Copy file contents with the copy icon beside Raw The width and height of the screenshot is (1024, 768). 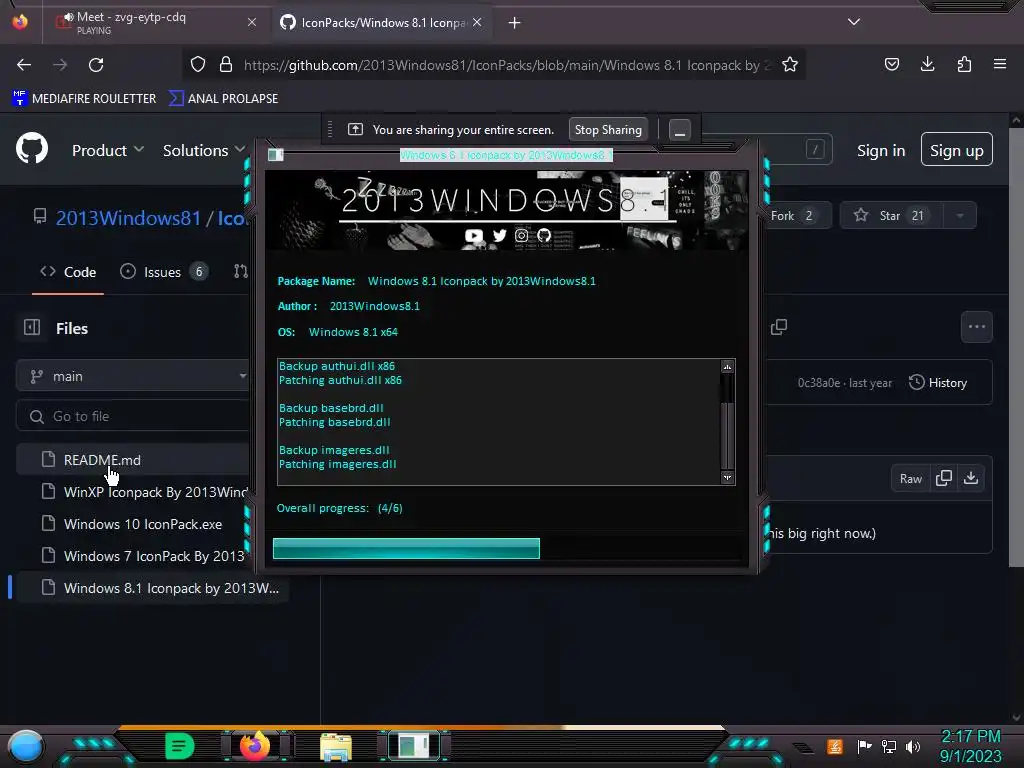pos(944,478)
